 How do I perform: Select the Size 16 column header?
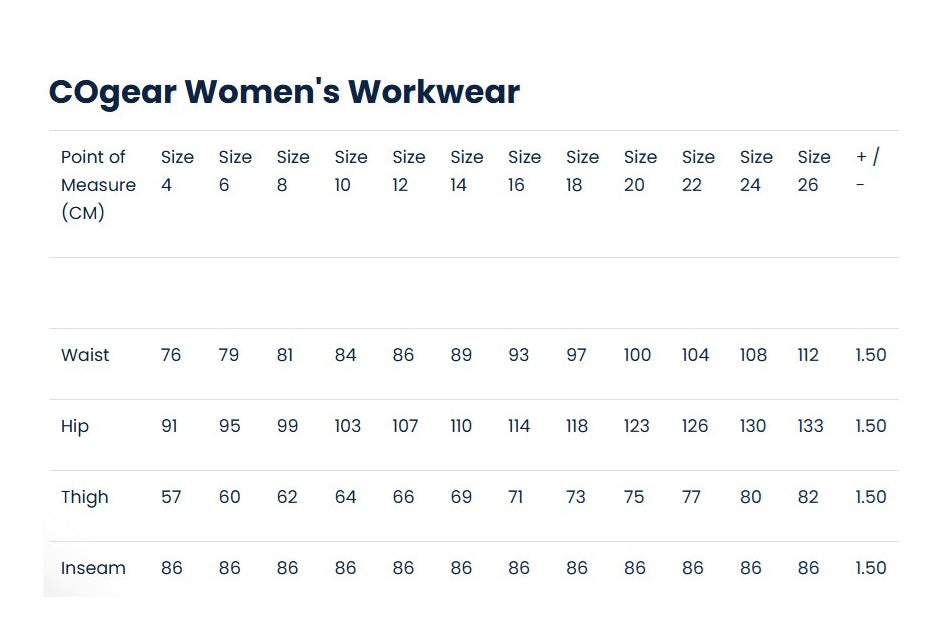point(524,171)
